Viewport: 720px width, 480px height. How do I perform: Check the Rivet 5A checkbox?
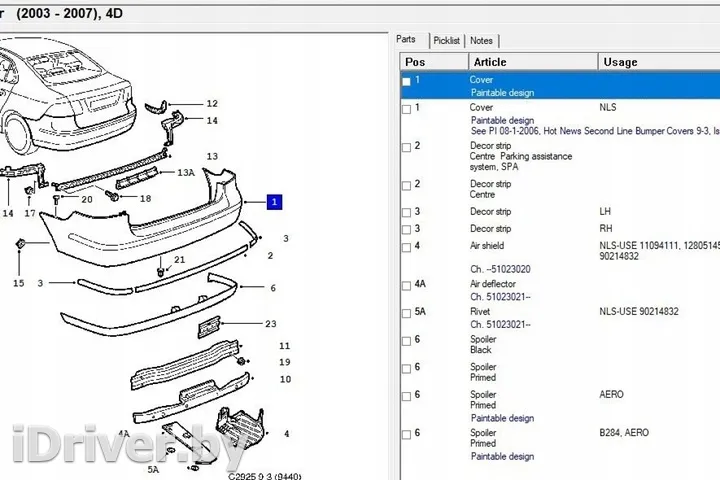click(x=406, y=313)
